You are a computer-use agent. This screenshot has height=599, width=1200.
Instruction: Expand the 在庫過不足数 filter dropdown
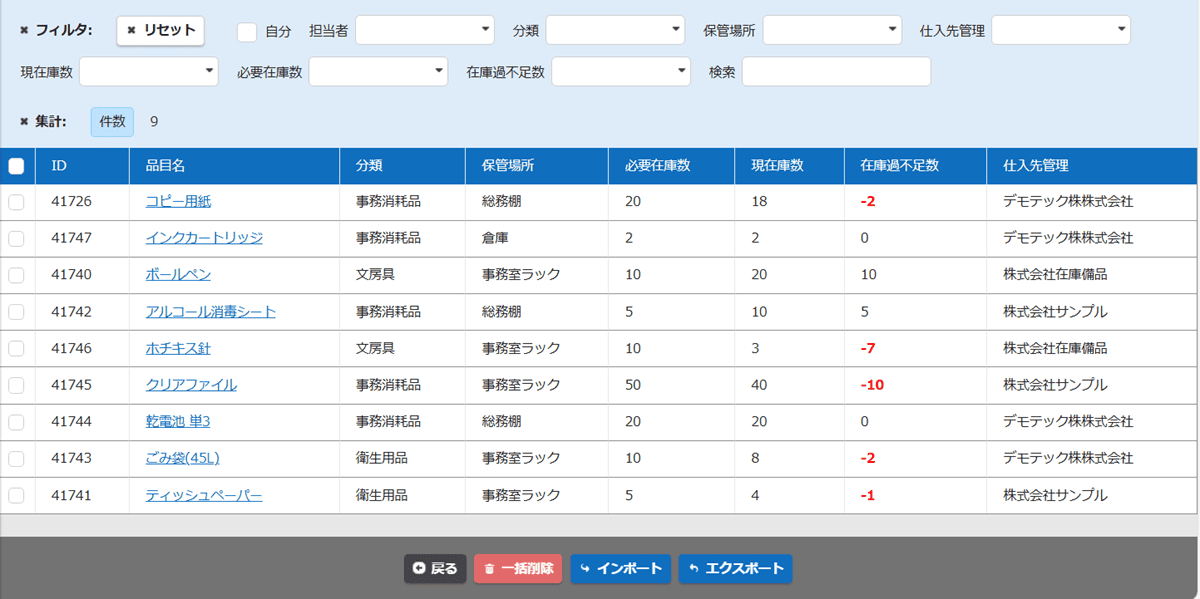(620, 72)
